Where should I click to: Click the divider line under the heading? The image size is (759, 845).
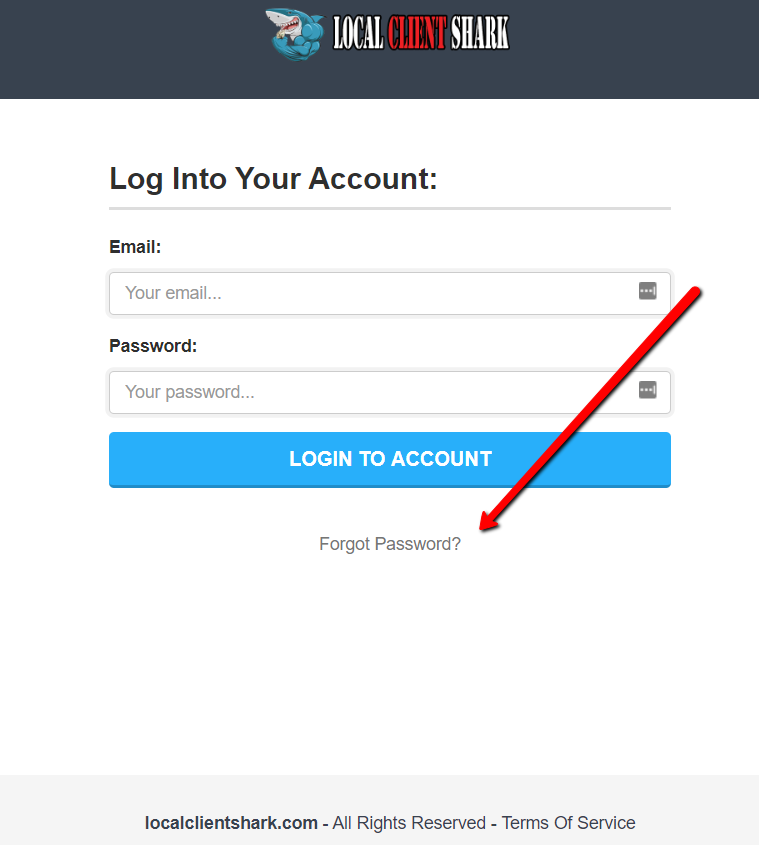390,208
